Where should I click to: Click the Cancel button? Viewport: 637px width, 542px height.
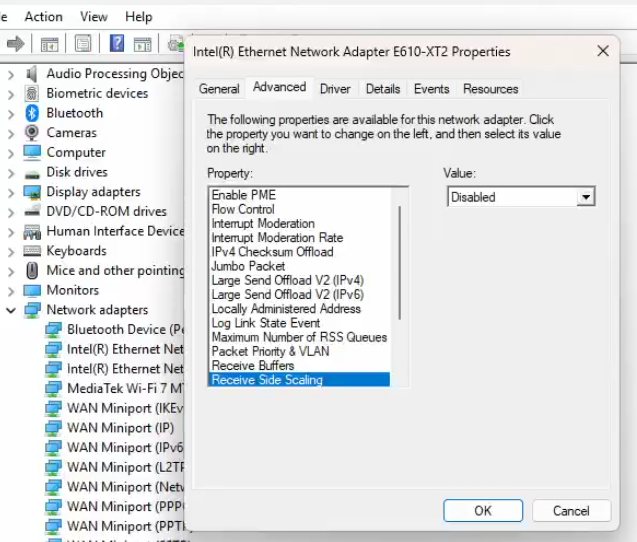(571, 510)
